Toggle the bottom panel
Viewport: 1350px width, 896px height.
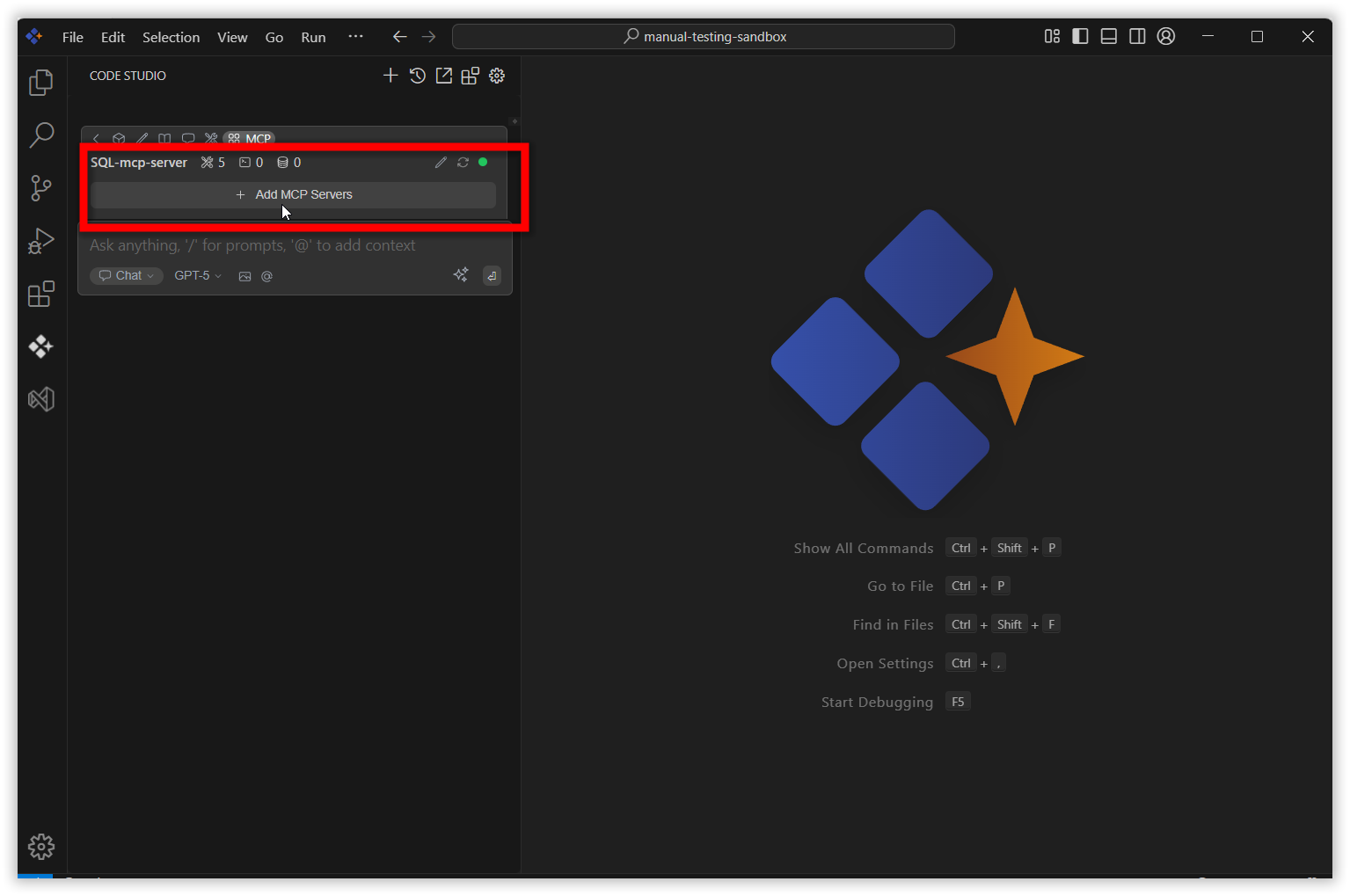pyautogui.click(x=1109, y=36)
